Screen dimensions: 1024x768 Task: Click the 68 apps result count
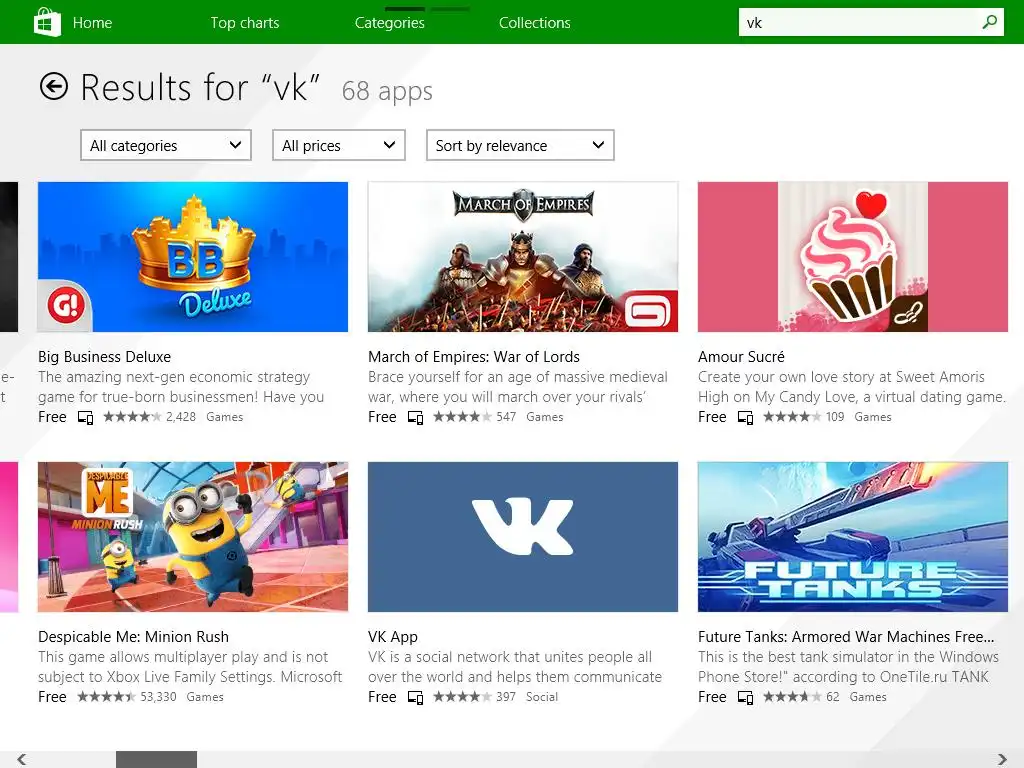click(x=387, y=91)
